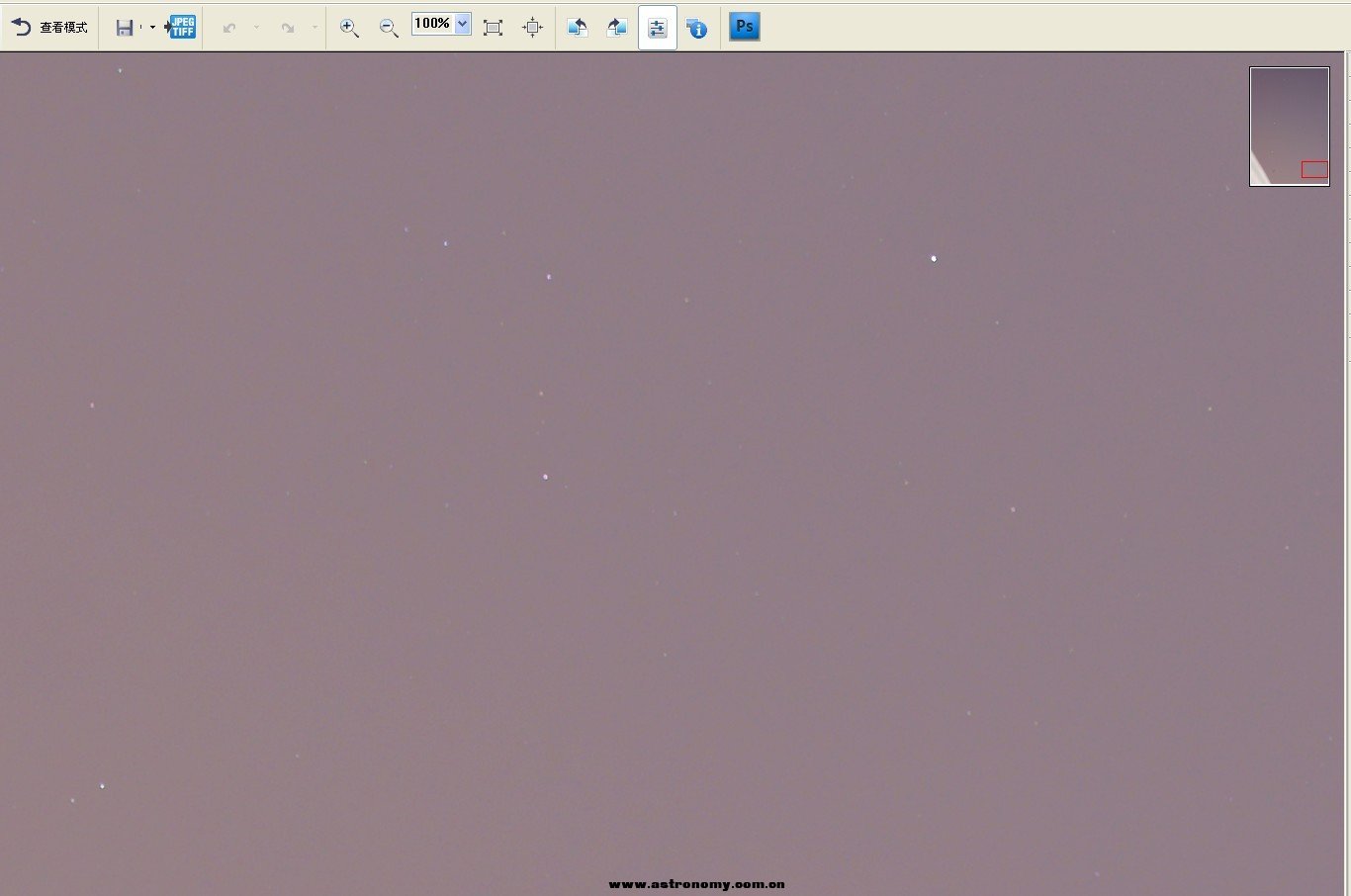Click the red viewport rectangle in navigator

pos(1314,169)
